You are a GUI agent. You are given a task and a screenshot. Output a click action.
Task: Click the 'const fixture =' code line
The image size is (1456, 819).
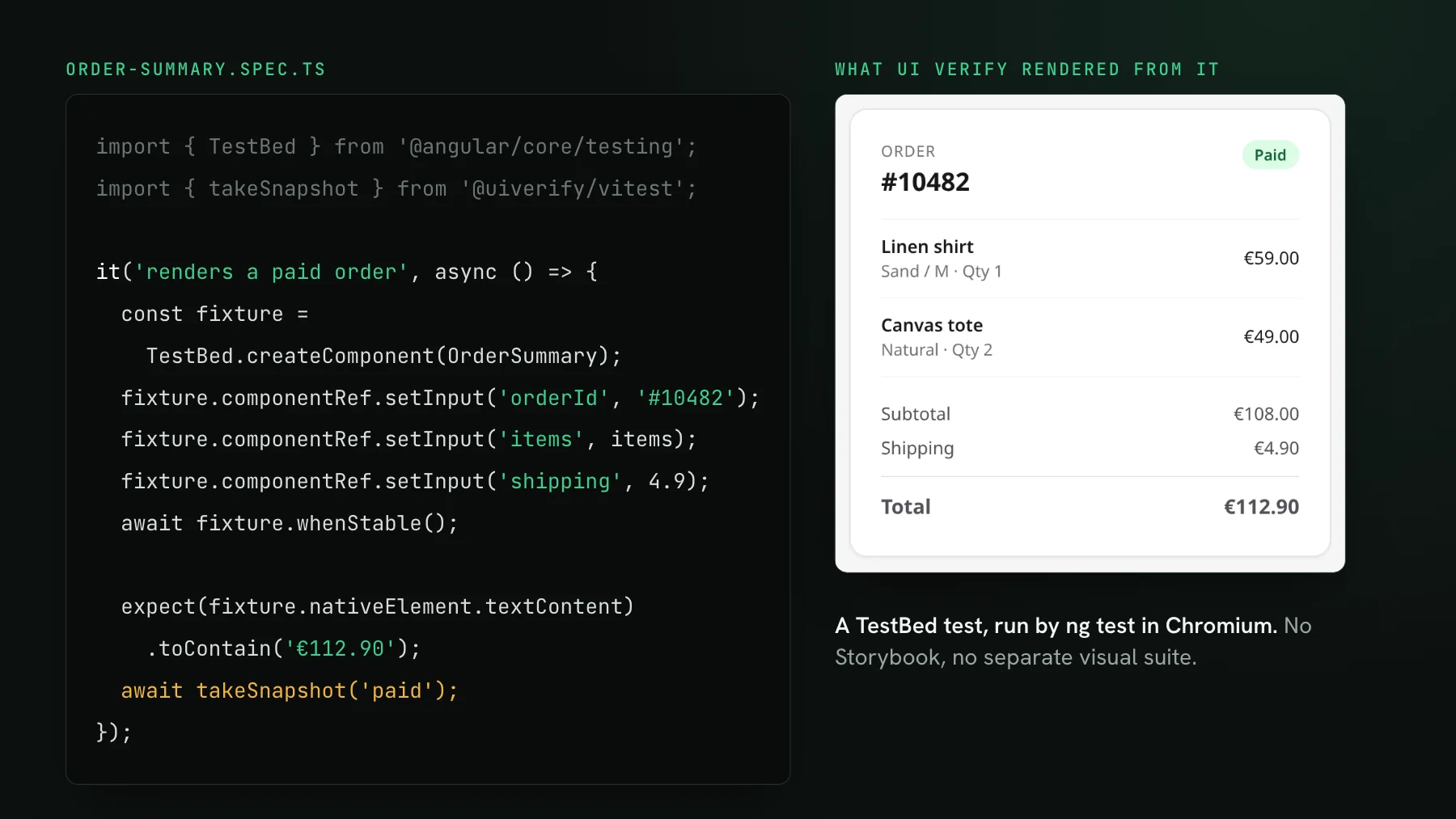coord(215,314)
